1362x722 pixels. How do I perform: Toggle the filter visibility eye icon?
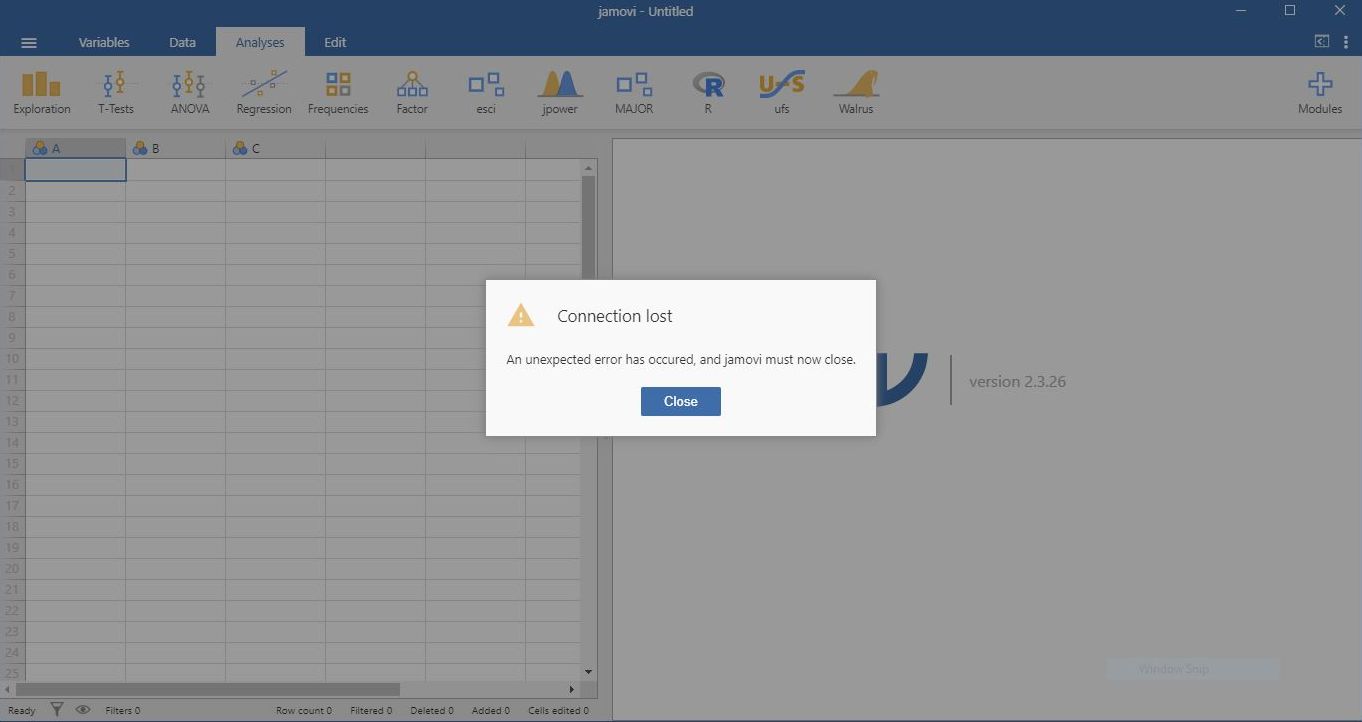(x=83, y=710)
